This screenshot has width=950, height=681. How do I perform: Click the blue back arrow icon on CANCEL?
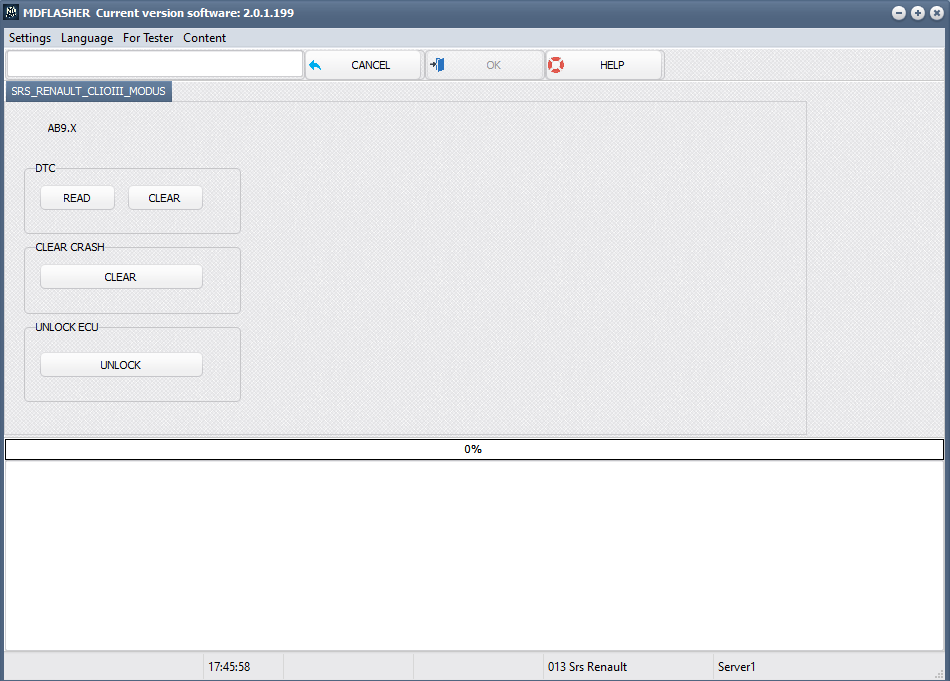pyautogui.click(x=315, y=65)
